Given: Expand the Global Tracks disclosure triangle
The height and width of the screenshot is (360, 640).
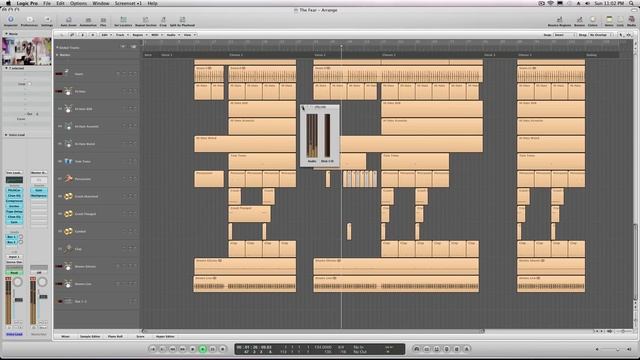Looking at the screenshot, I should [58, 48].
